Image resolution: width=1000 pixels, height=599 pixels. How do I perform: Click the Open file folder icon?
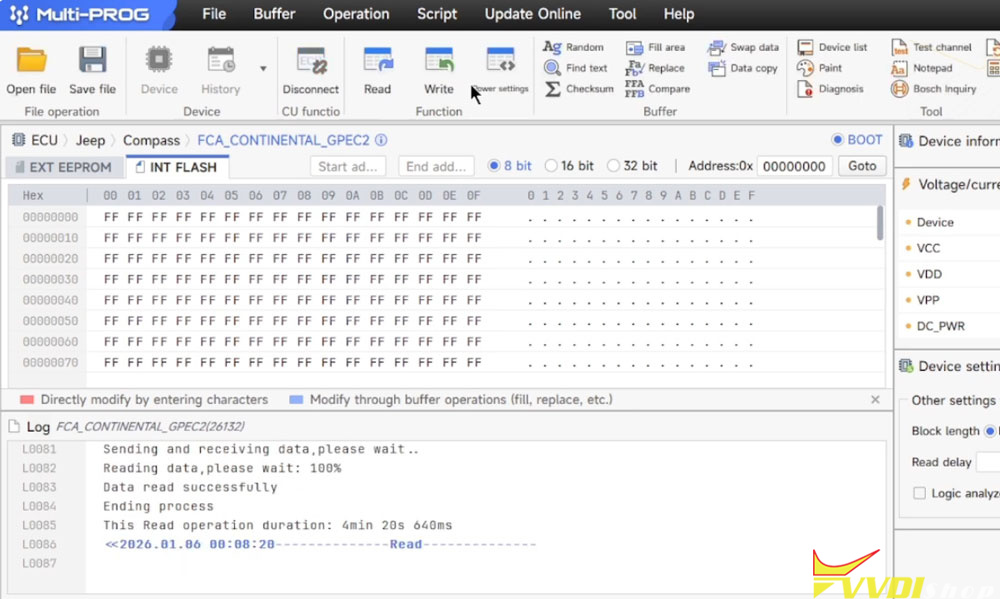(x=32, y=61)
